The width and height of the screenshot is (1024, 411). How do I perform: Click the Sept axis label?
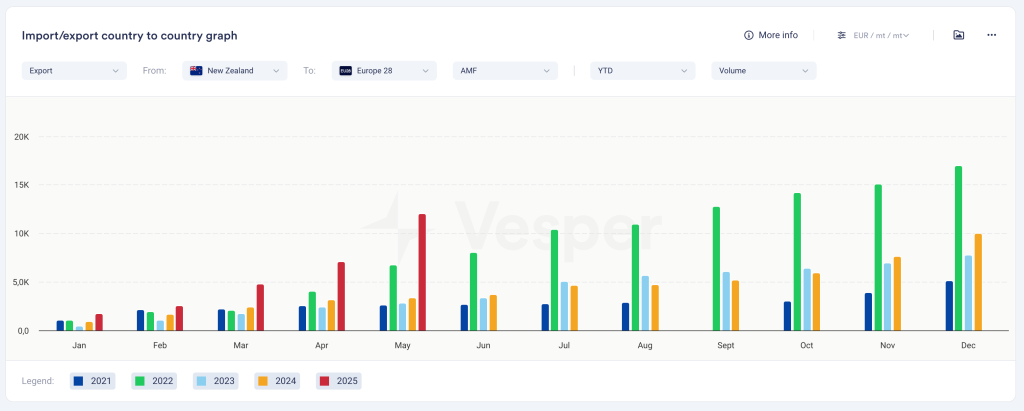pyautogui.click(x=726, y=346)
